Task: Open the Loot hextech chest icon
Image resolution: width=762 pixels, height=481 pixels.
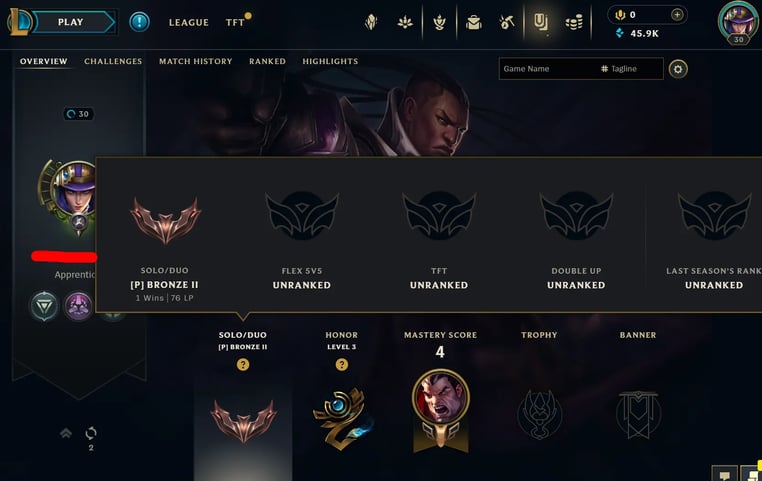Action: 506,22
